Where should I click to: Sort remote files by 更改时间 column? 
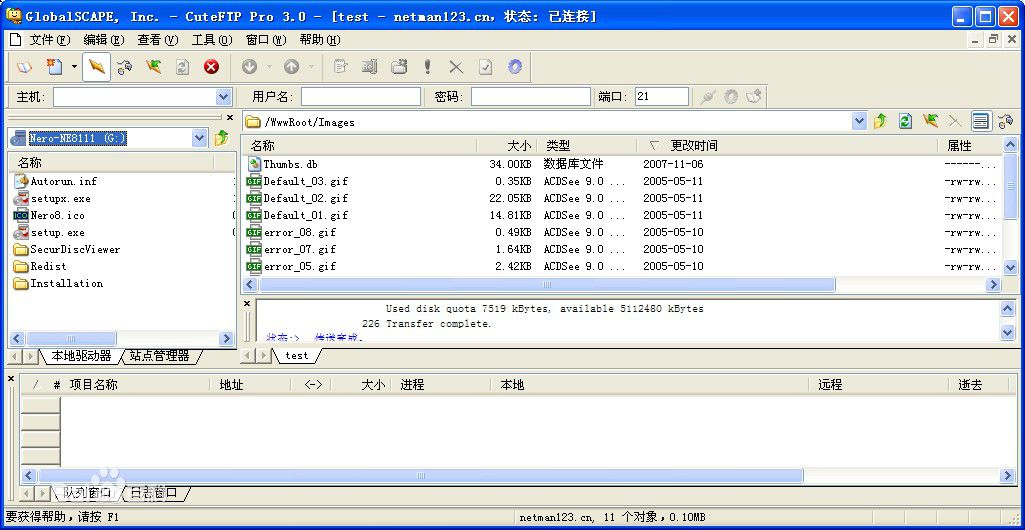click(x=693, y=145)
